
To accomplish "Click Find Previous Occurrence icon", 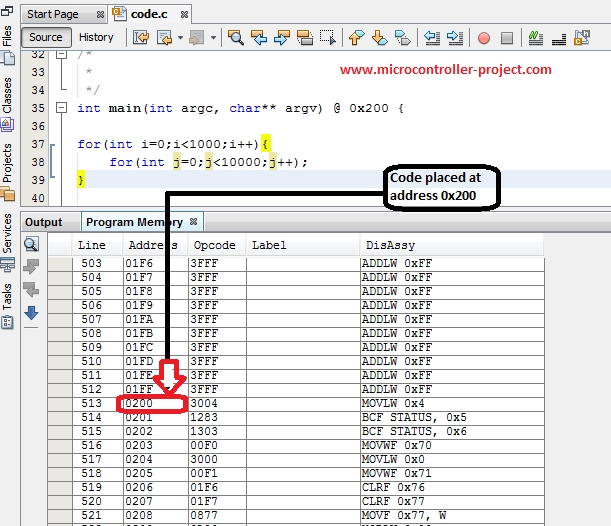I will tap(259, 38).
